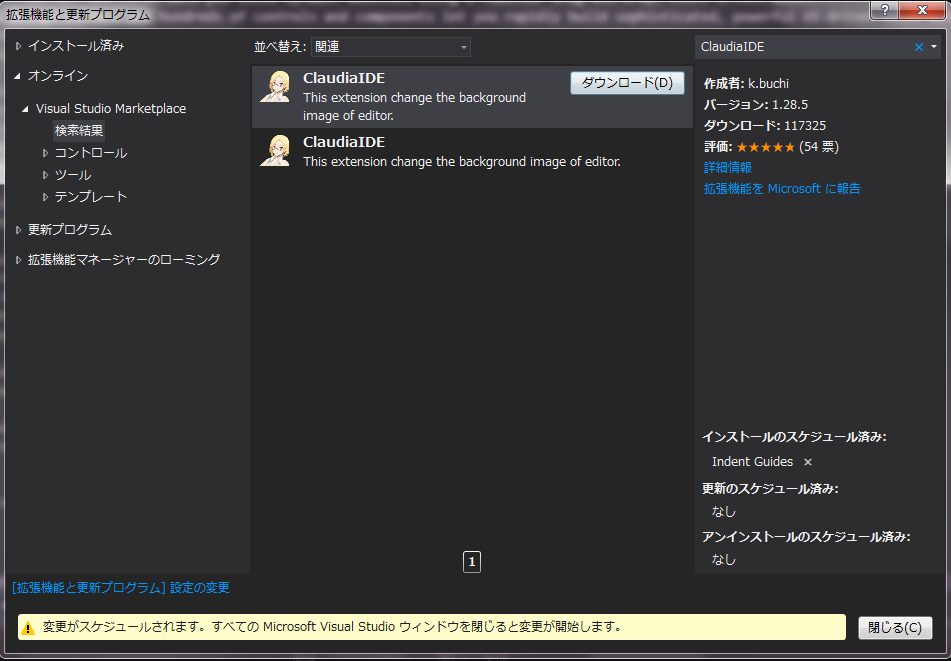Screen dimensions: 951x661
Task: Select 検索結果 in the tree
Action: pyautogui.click(x=79, y=130)
